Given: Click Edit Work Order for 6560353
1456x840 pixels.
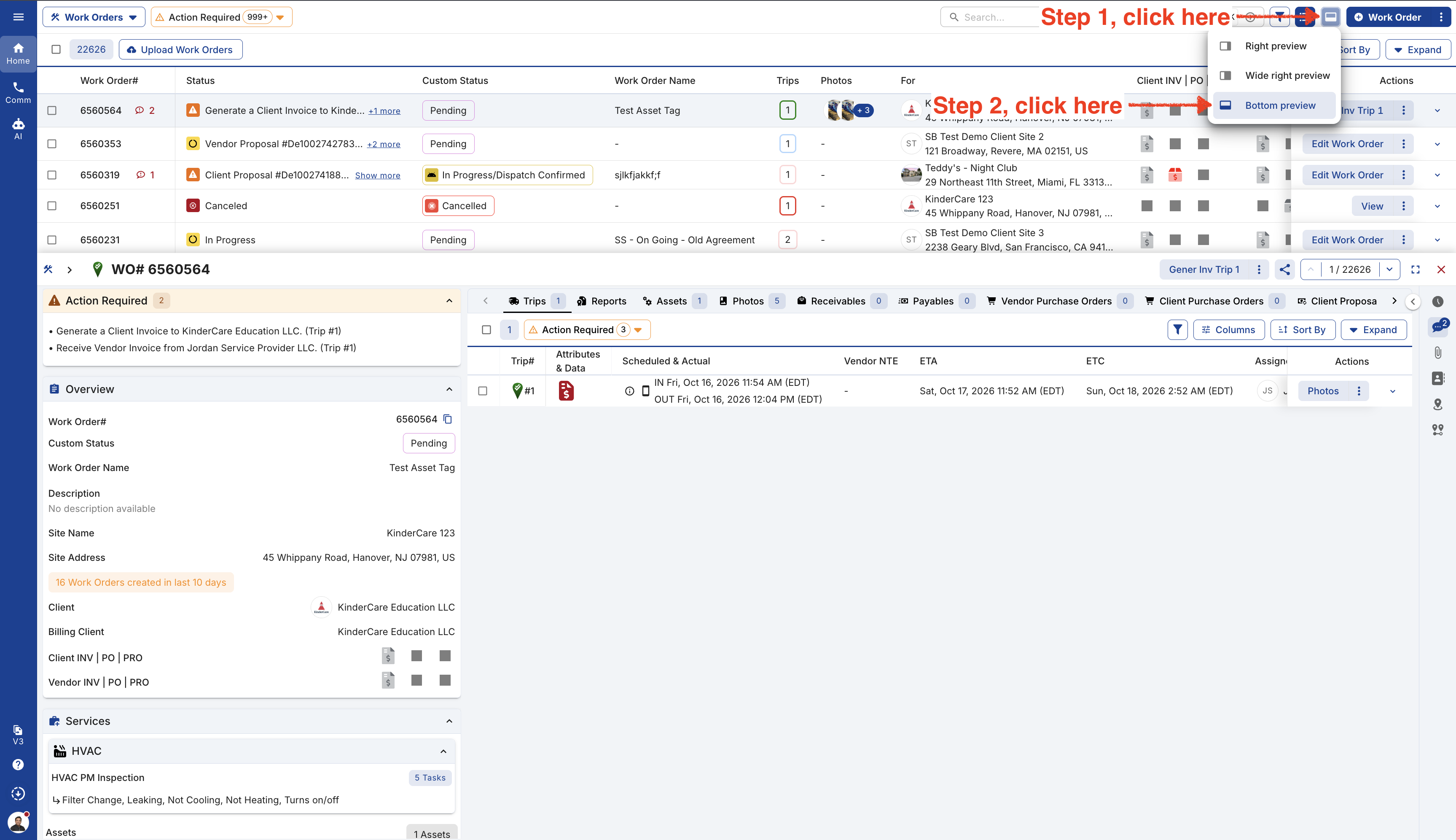Looking at the screenshot, I should click(1347, 144).
